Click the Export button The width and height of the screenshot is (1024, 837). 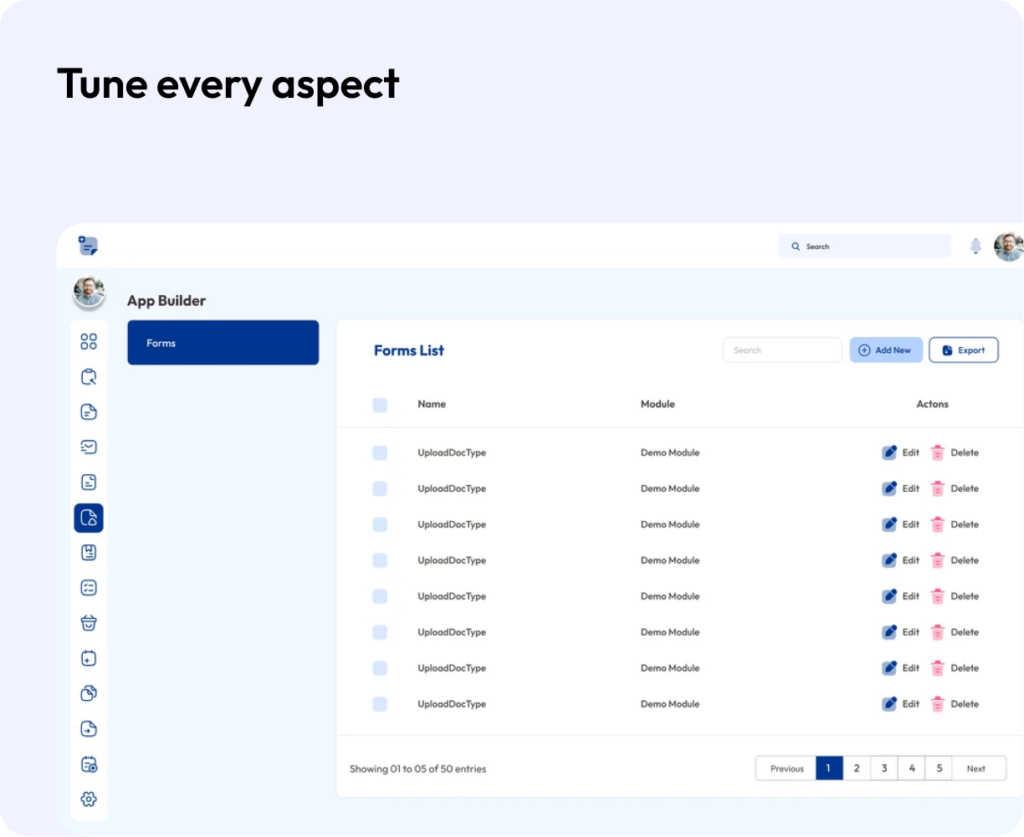click(963, 350)
